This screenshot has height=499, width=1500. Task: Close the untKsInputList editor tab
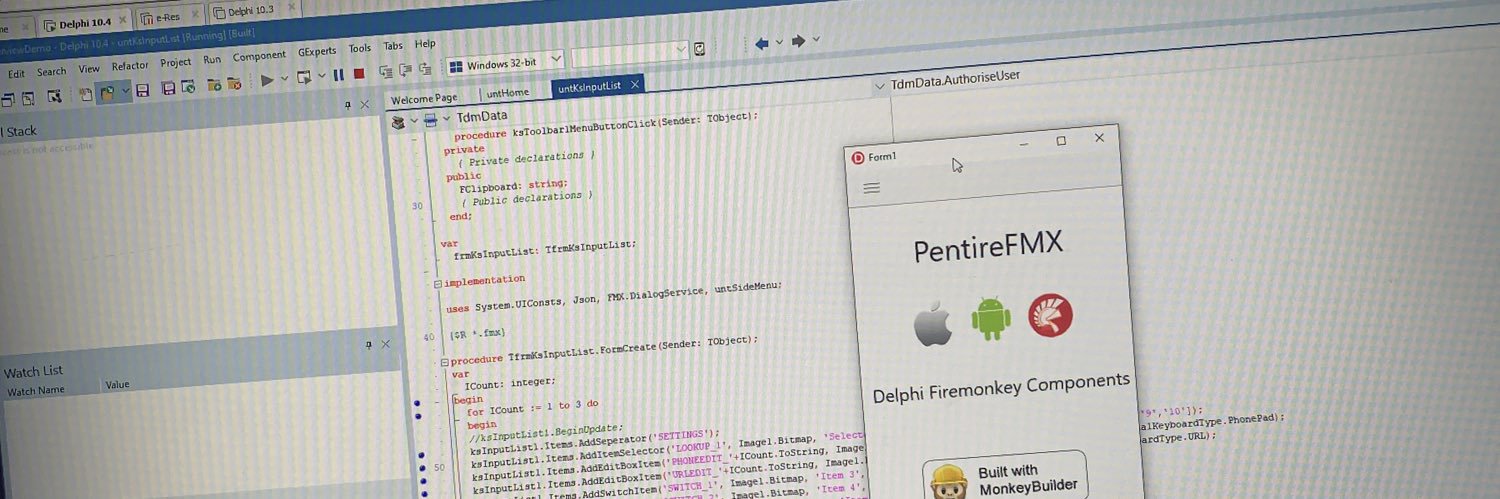click(x=635, y=84)
